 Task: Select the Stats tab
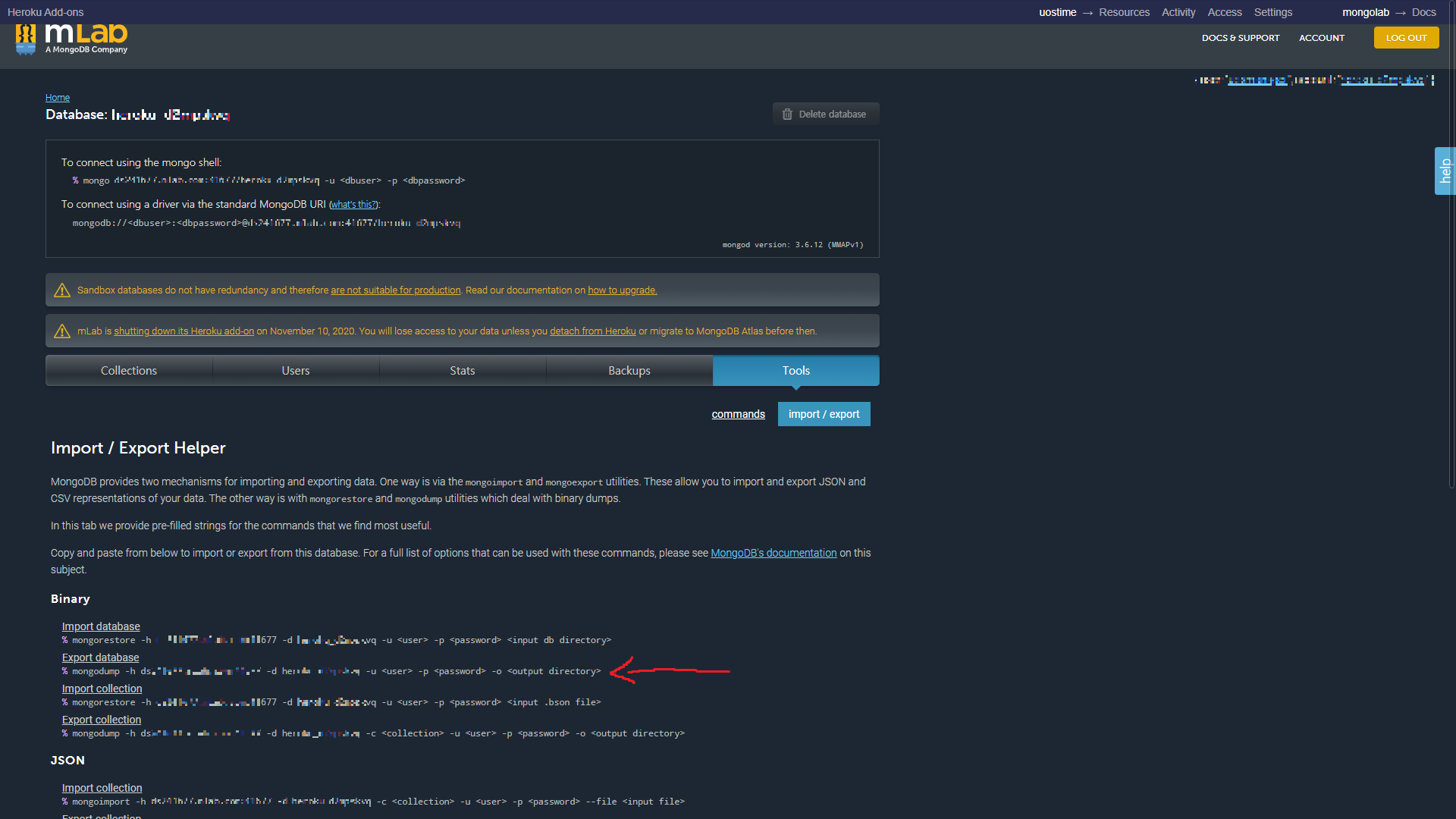(463, 371)
